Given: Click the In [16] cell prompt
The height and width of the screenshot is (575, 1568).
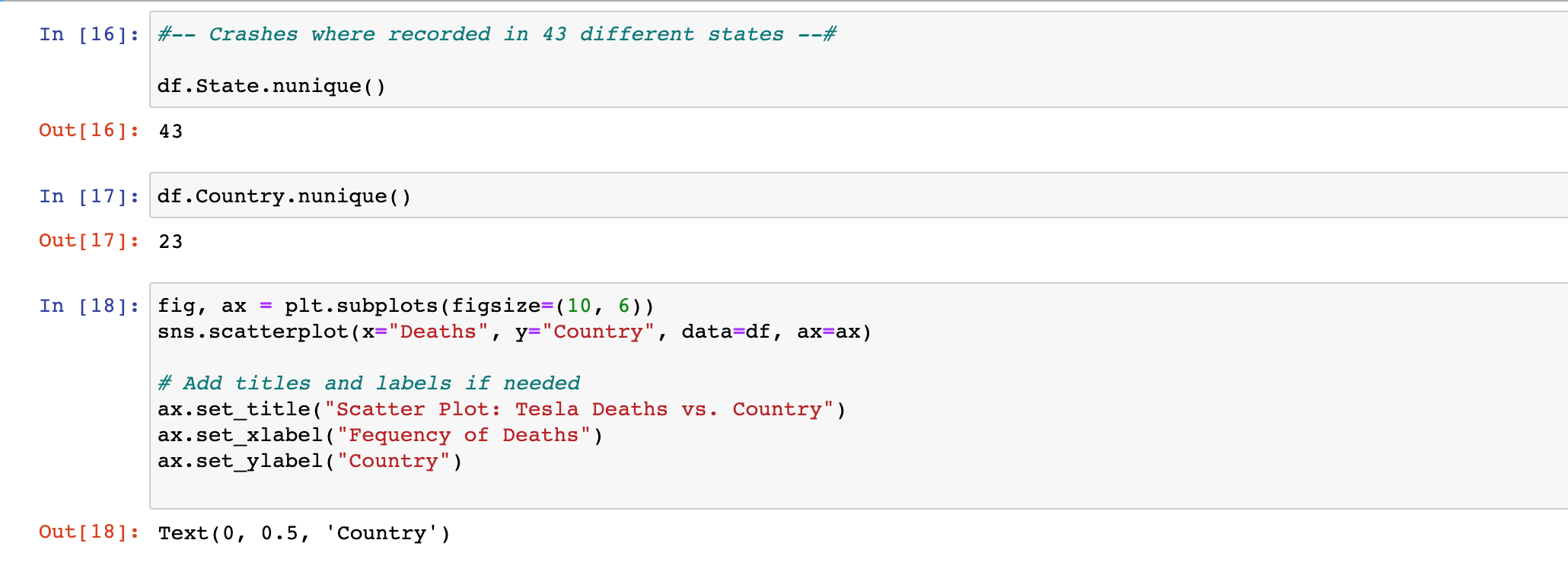Looking at the screenshot, I should [89, 34].
